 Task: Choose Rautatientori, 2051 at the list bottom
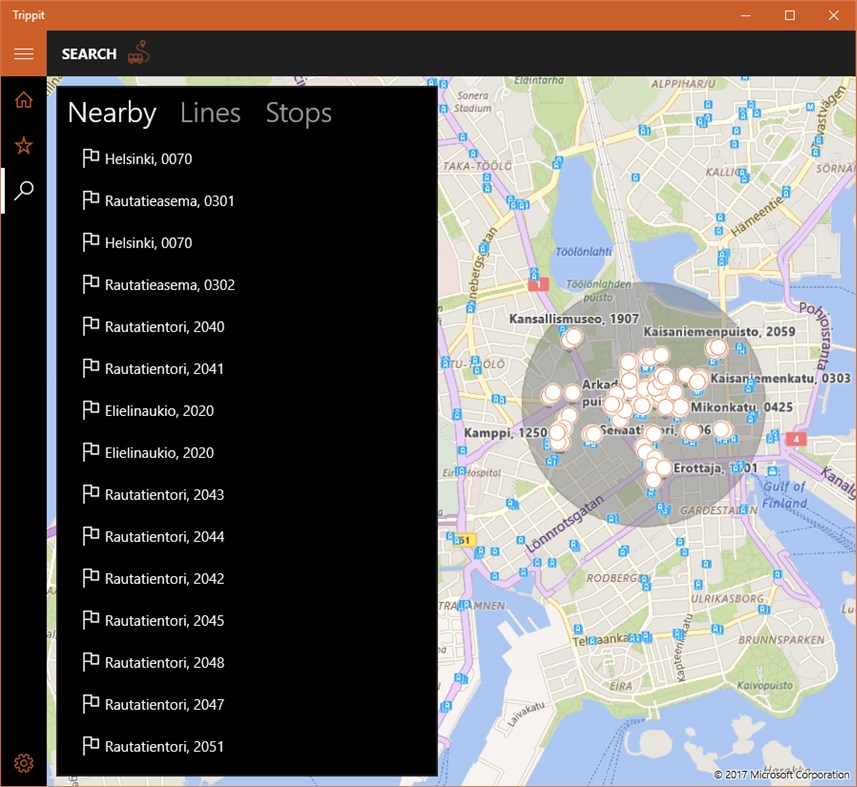tap(164, 746)
